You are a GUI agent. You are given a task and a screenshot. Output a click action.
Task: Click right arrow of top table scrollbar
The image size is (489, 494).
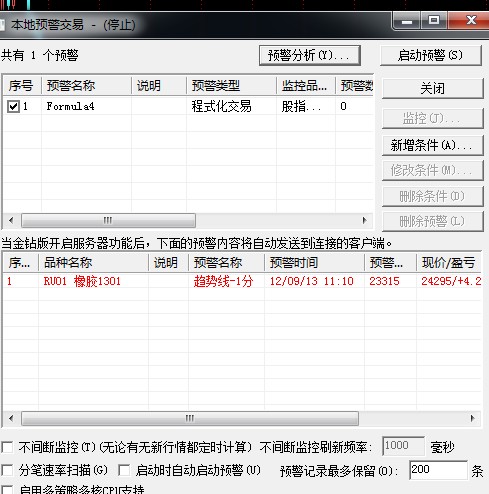[364, 220]
